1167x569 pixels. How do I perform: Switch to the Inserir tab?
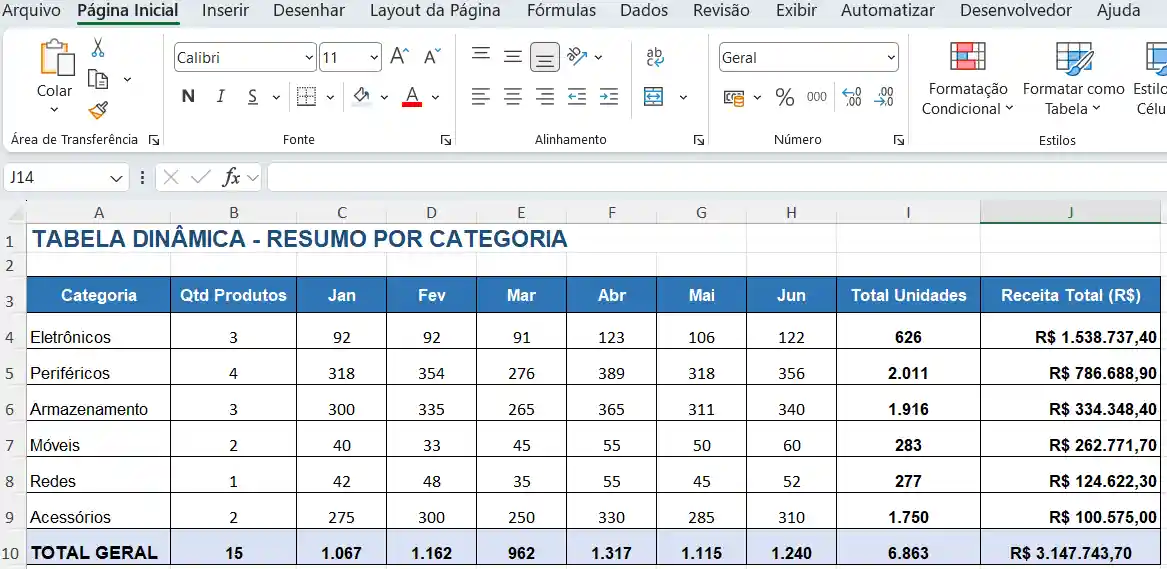226,10
